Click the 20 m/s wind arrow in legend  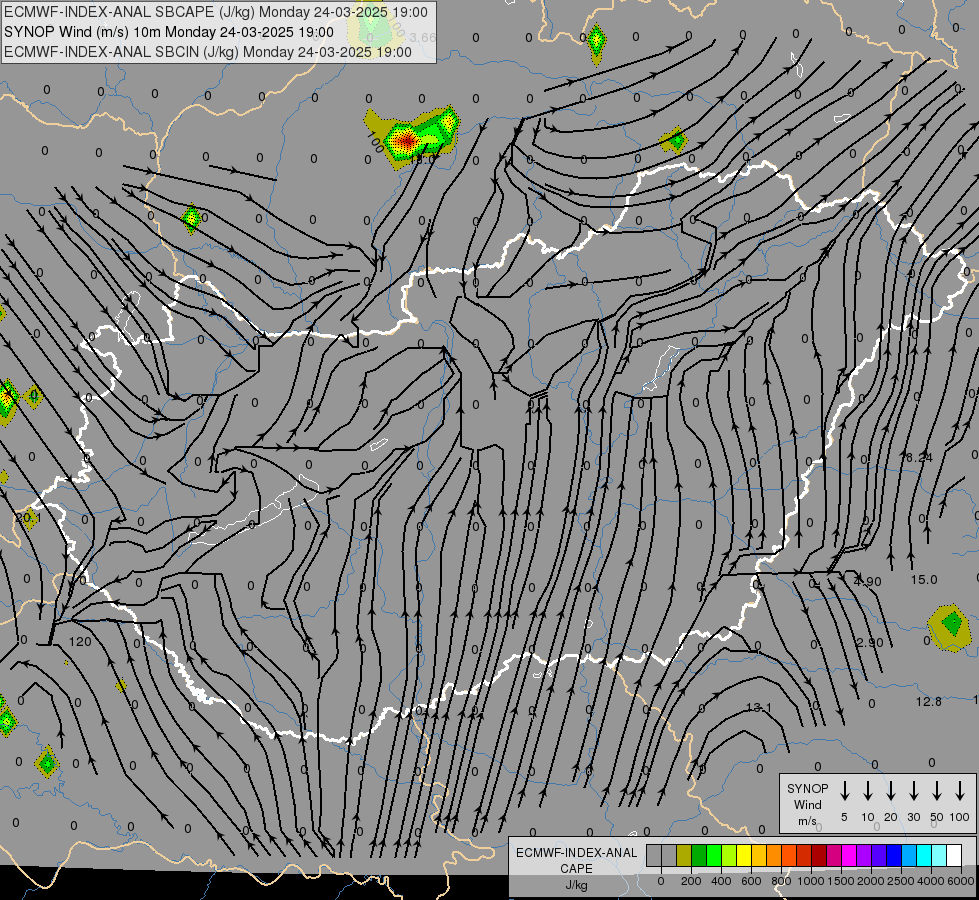890,791
